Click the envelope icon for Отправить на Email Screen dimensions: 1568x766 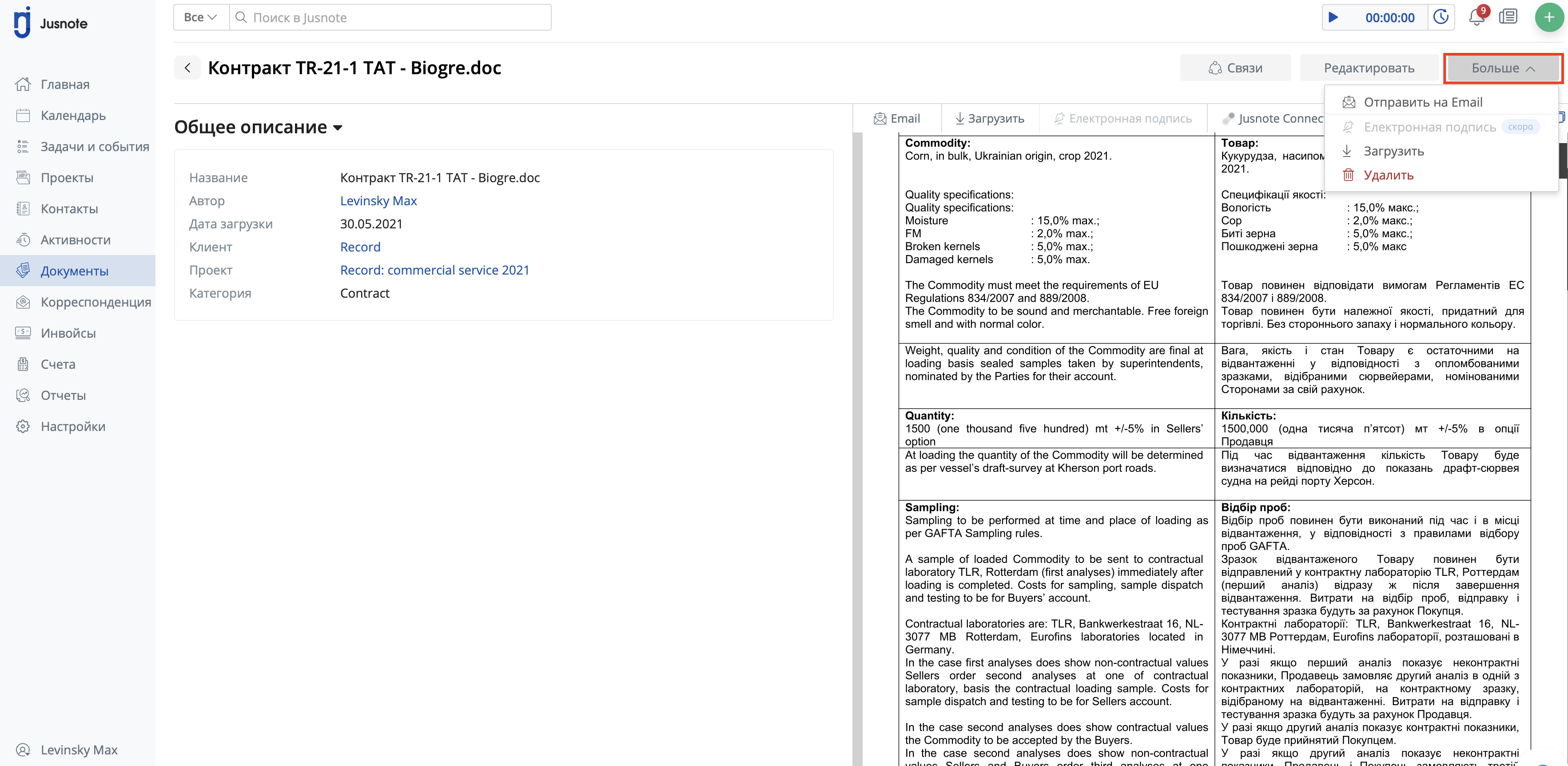coord(1349,102)
